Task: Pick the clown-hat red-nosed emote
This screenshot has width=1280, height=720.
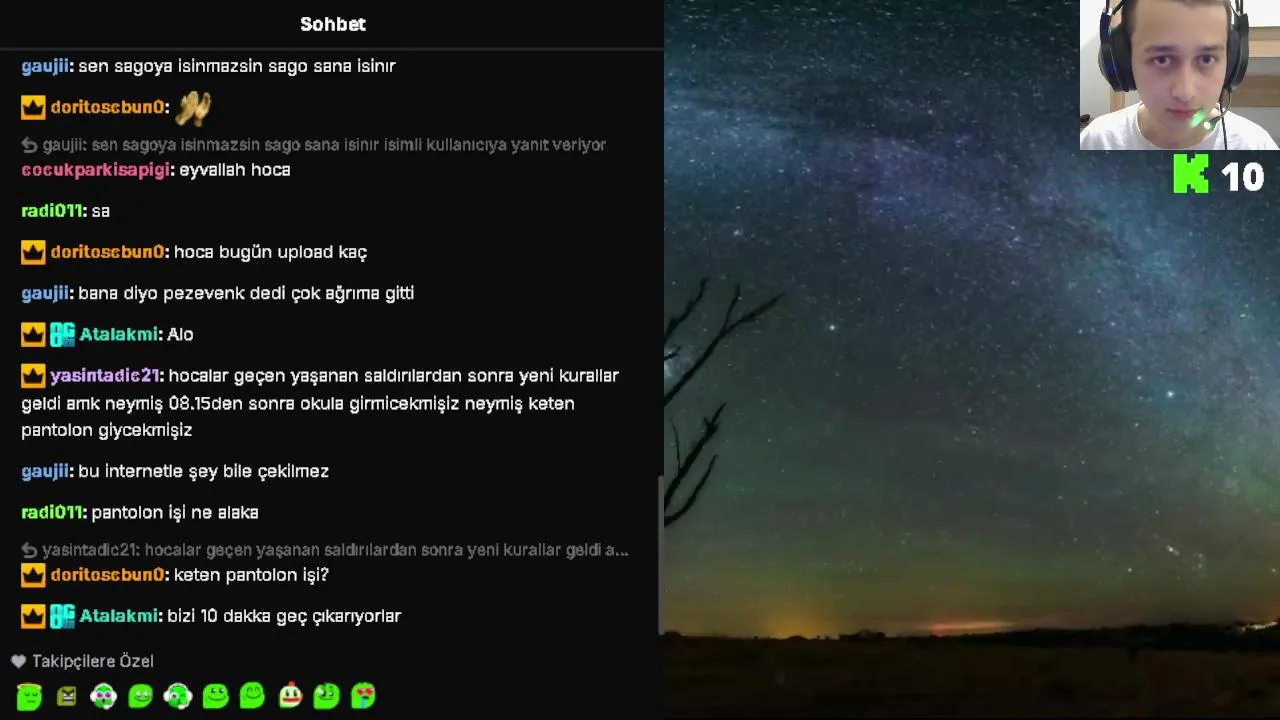Action: tap(290, 695)
